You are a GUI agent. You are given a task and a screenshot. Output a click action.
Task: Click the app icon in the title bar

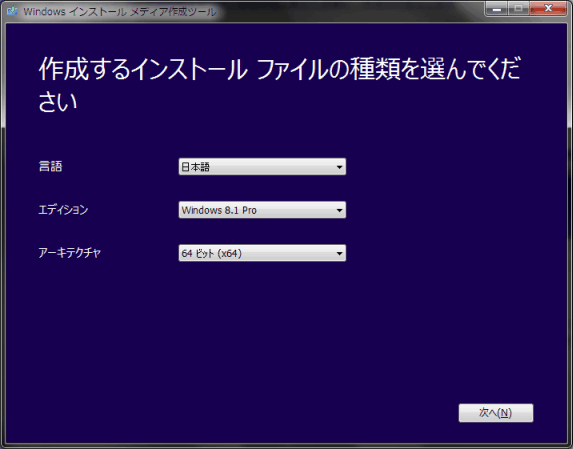[12, 11]
